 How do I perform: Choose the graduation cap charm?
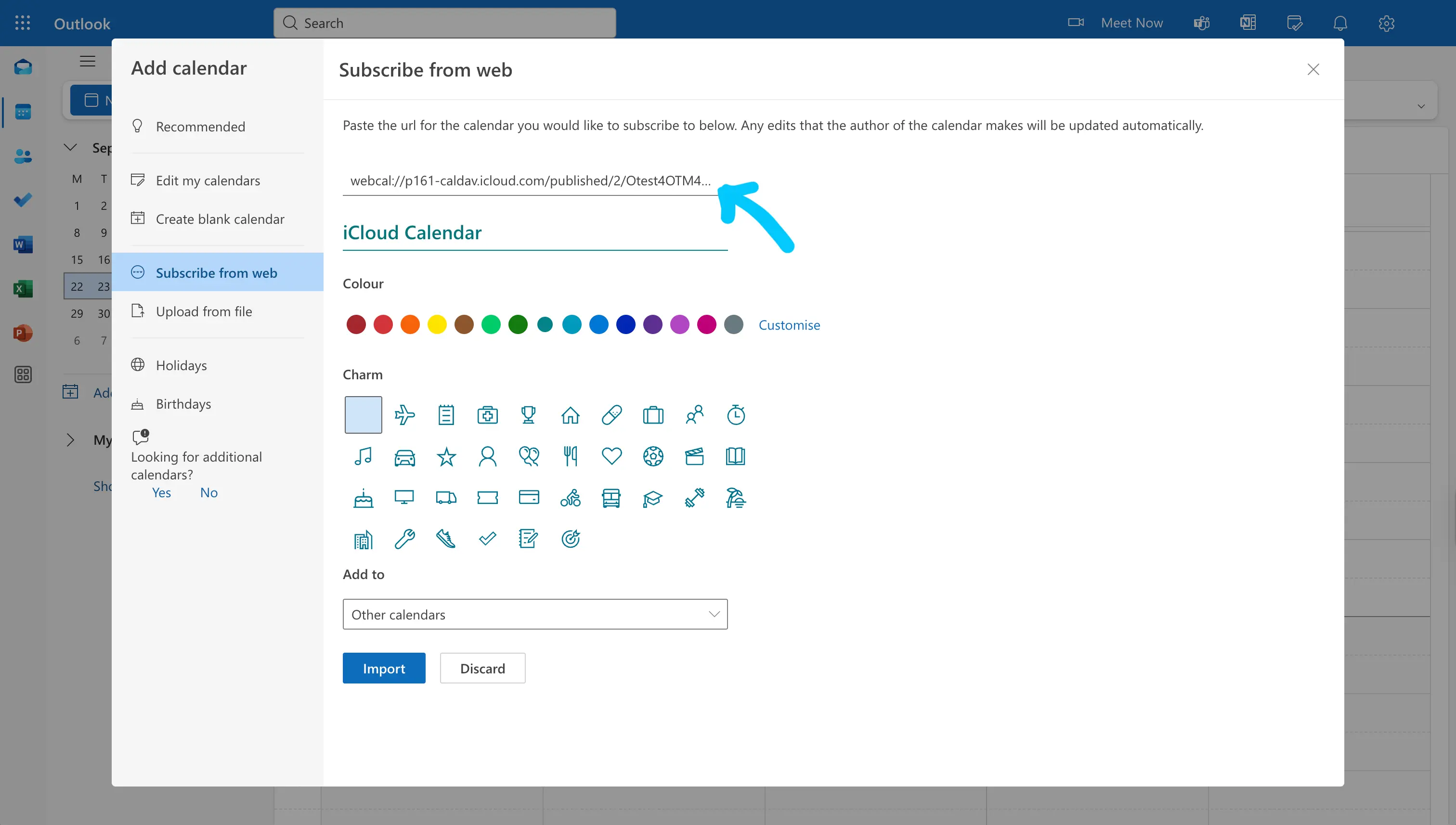652,498
